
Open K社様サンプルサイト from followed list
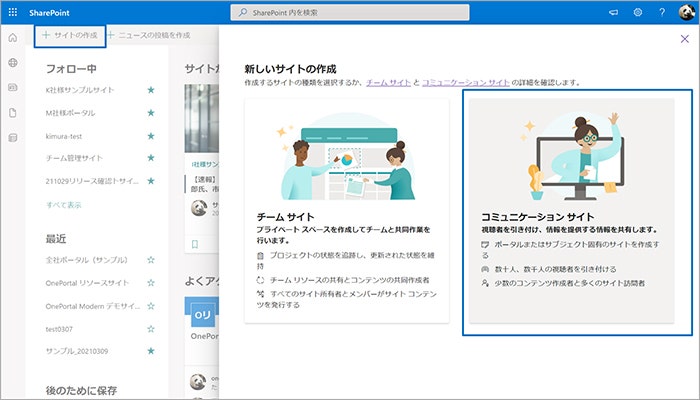pyautogui.click(x=80, y=90)
